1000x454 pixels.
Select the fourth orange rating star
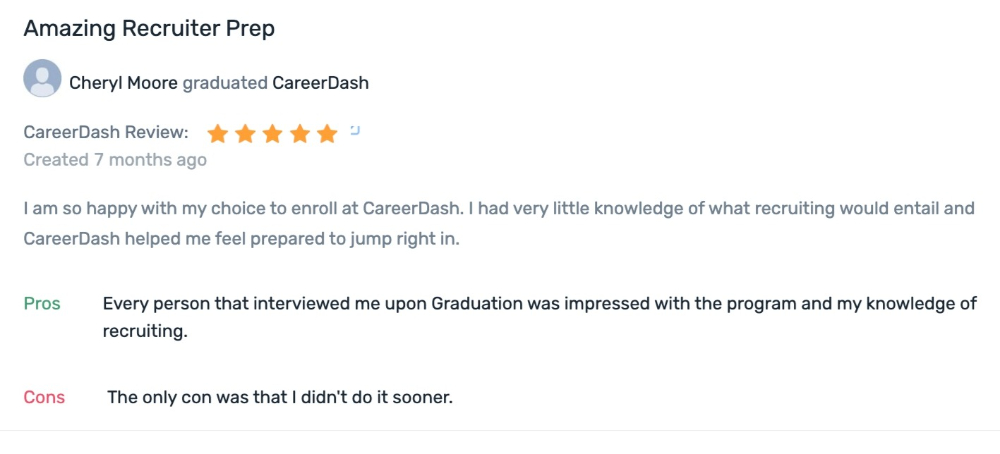(x=300, y=134)
